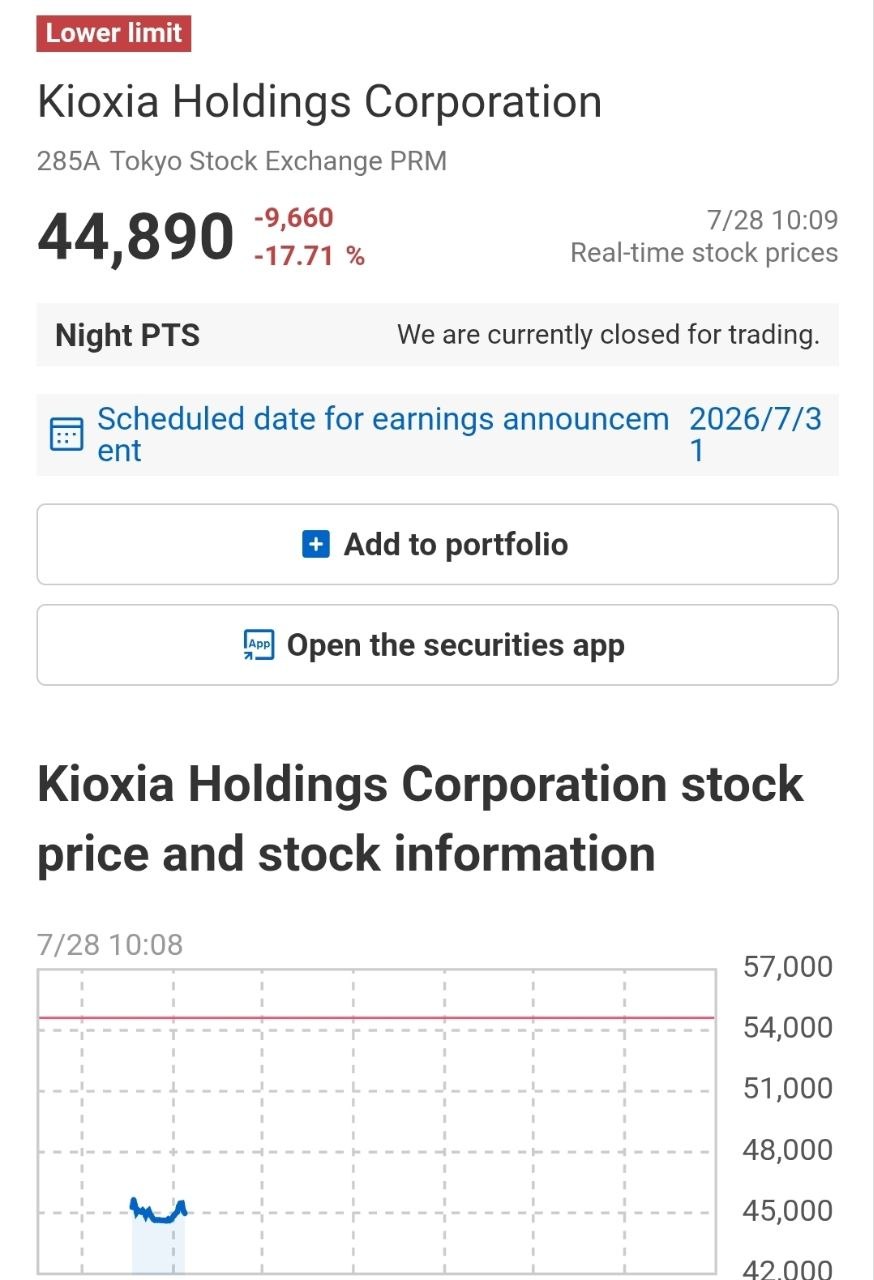The height and width of the screenshot is (1280, 874).
Task: Click the blue price line on the chart
Action: (159, 1210)
